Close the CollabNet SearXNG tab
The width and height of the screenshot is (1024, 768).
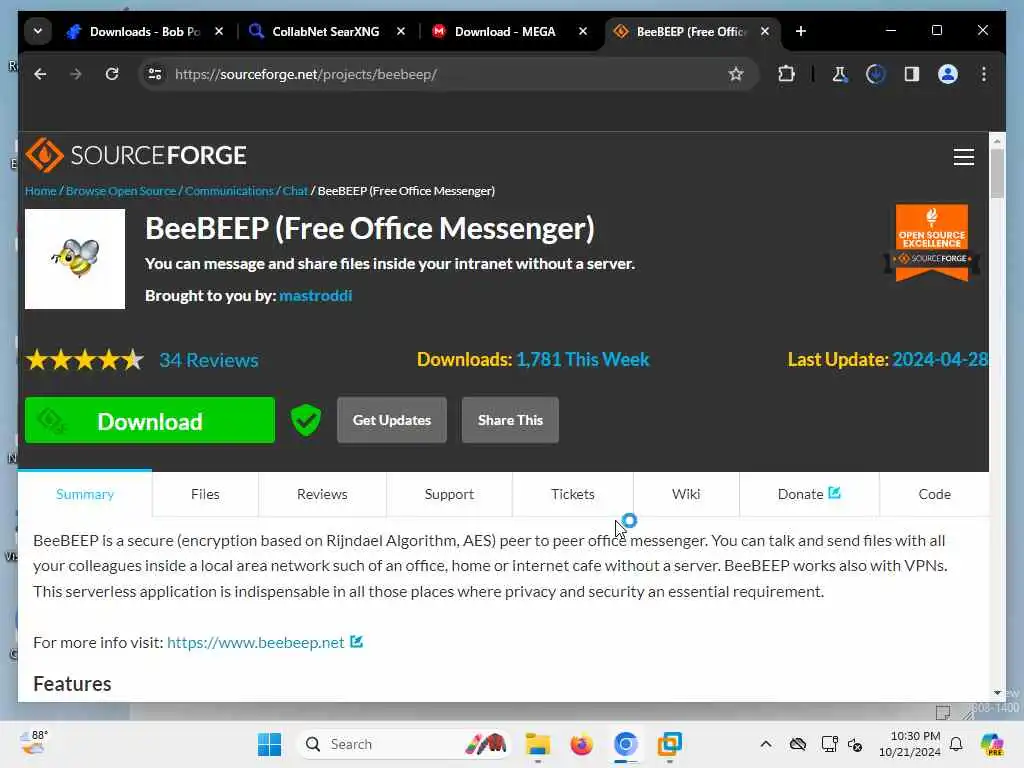pyautogui.click(x=401, y=31)
